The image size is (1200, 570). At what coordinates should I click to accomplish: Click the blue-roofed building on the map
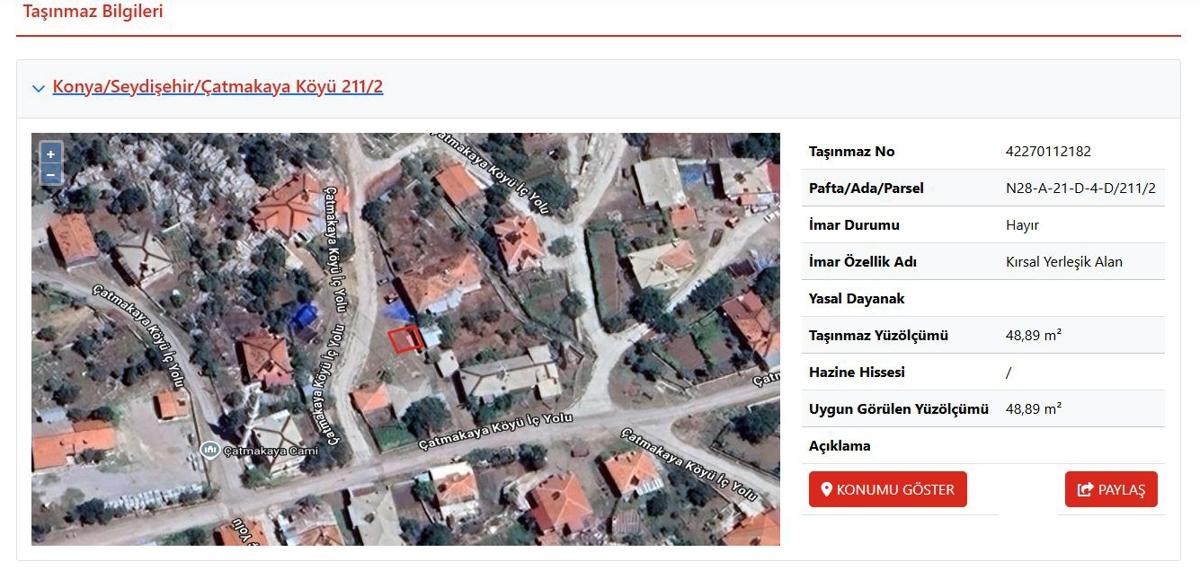pyautogui.click(x=303, y=318)
